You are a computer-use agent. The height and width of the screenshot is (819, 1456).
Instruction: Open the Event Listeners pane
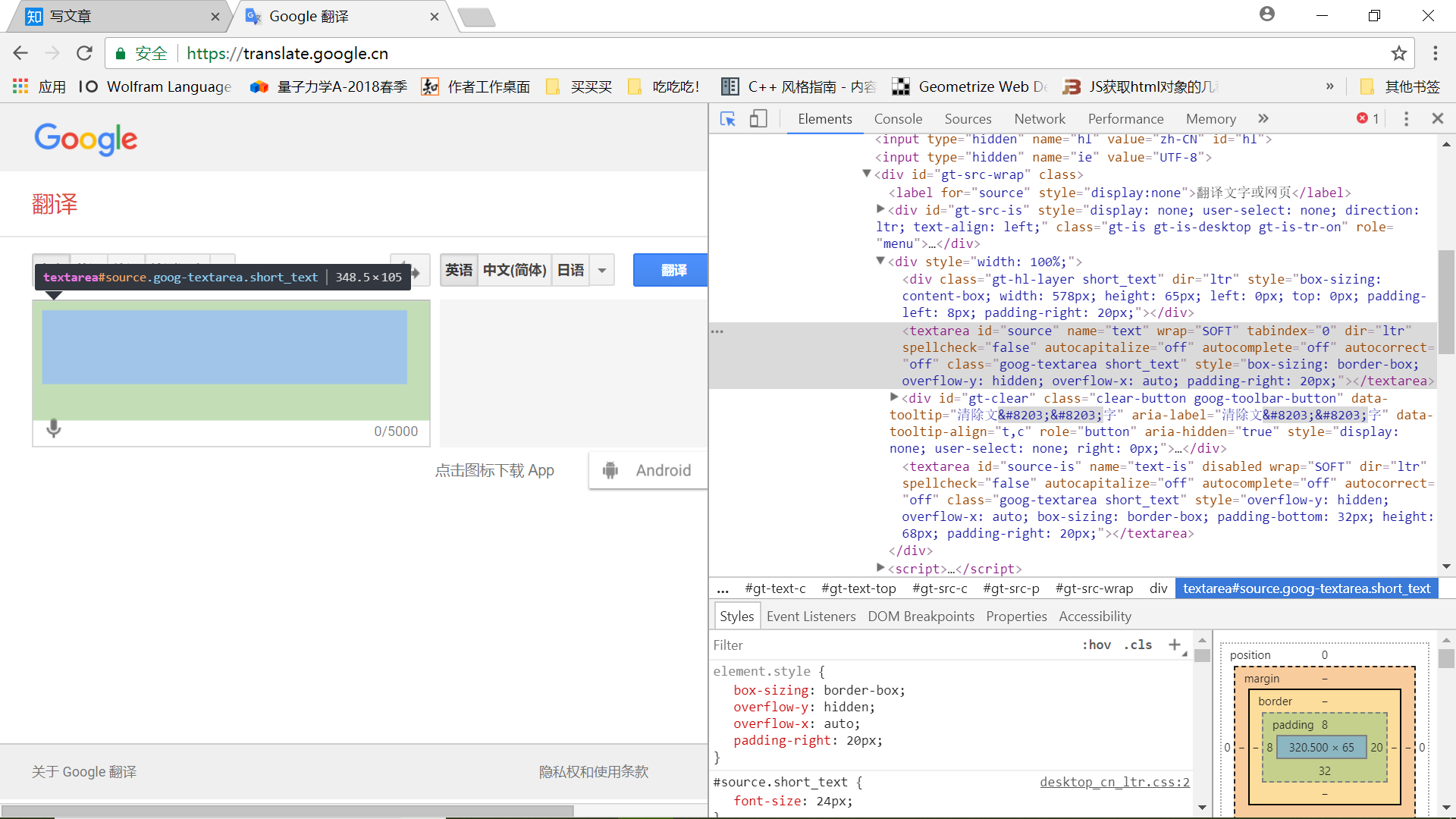pos(811,617)
